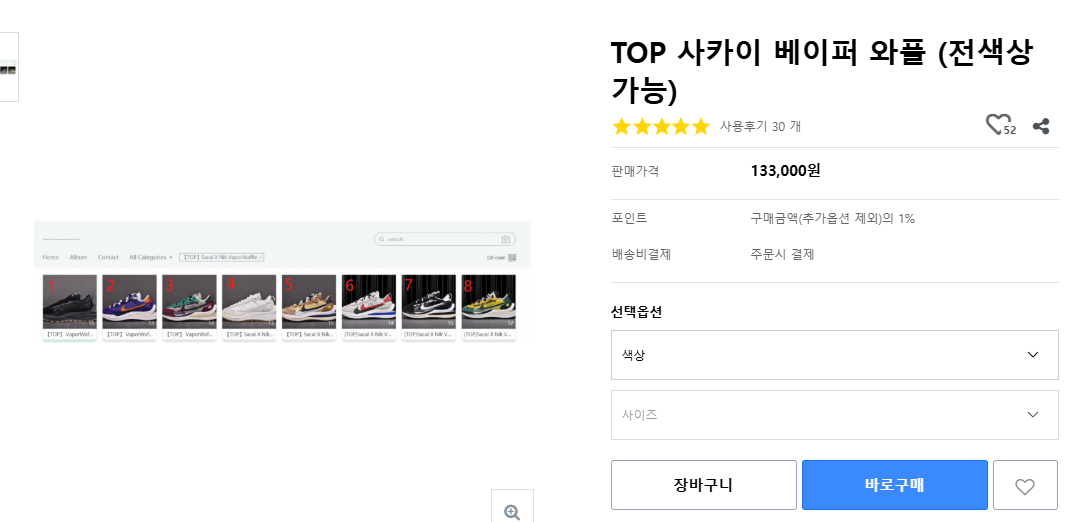Click the magnifier zoom icon below product image

tap(512, 511)
